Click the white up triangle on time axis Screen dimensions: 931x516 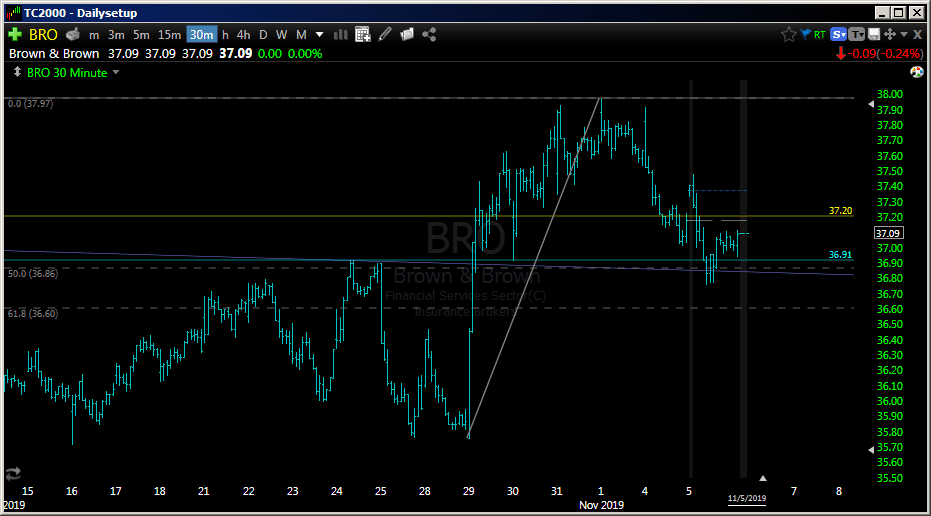(x=763, y=478)
